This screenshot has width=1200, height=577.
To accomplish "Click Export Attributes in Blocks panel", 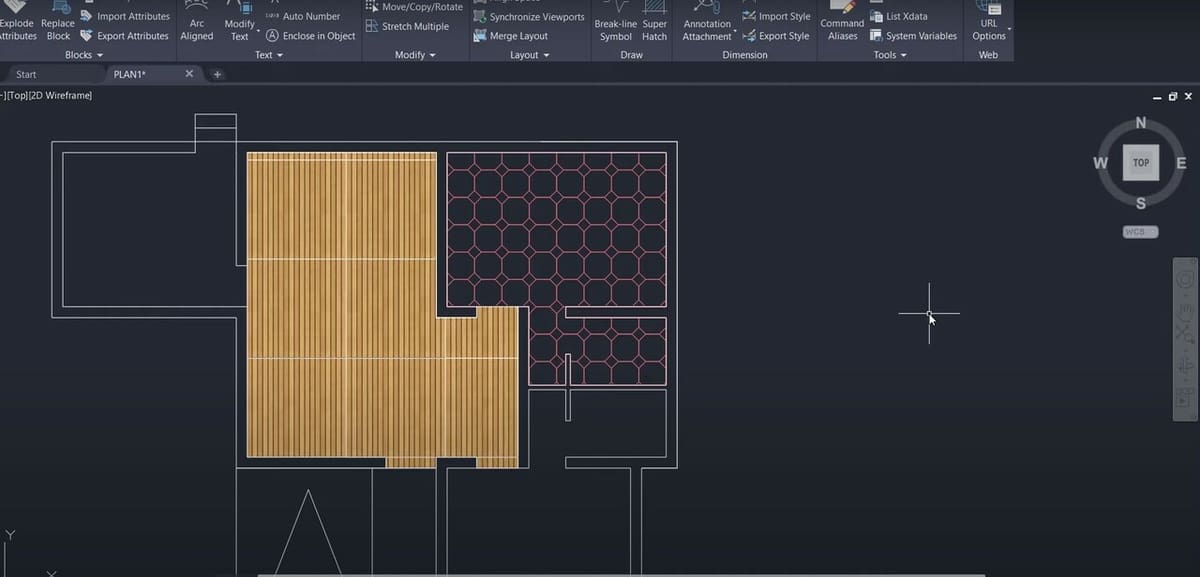I will (x=124, y=36).
